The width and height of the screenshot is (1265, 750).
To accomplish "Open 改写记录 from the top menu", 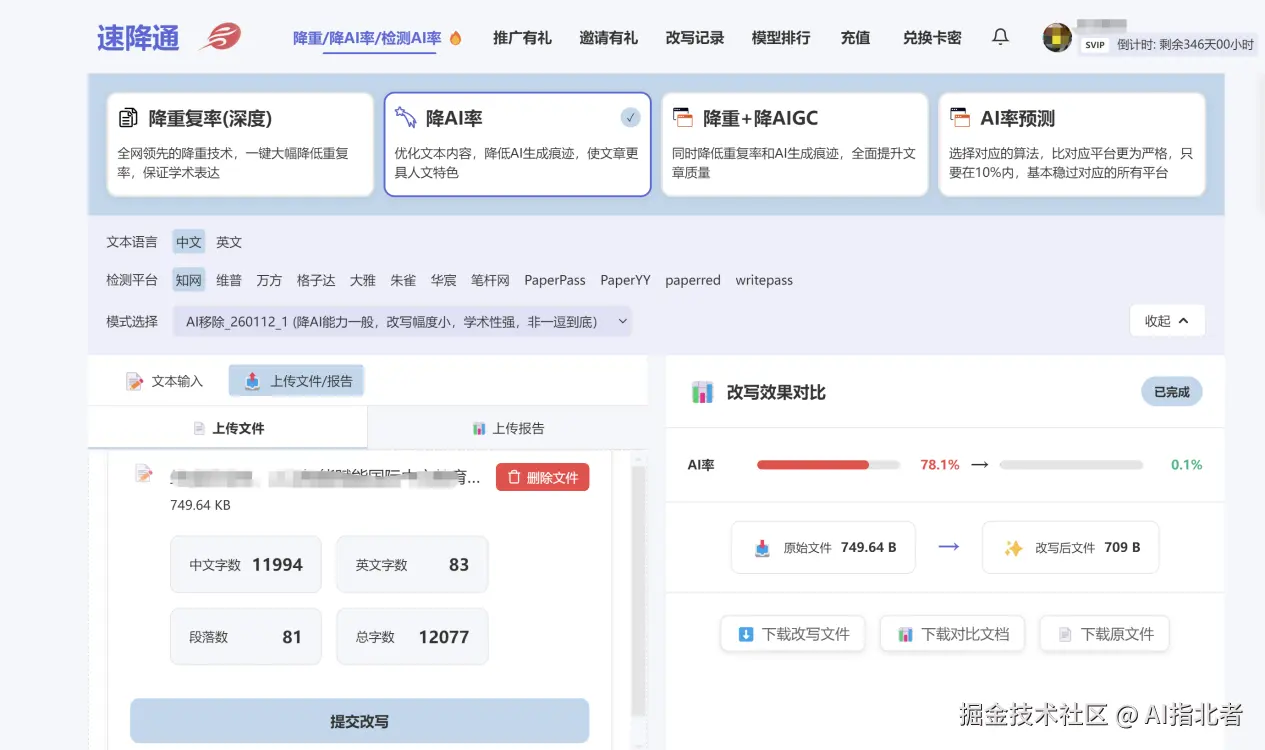I will click(x=694, y=37).
